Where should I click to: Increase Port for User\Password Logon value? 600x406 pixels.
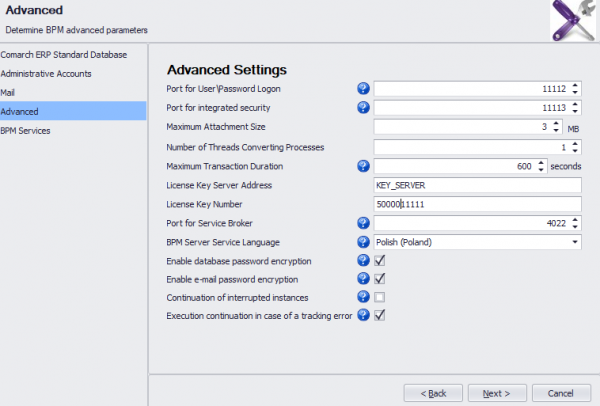(575, 85)
